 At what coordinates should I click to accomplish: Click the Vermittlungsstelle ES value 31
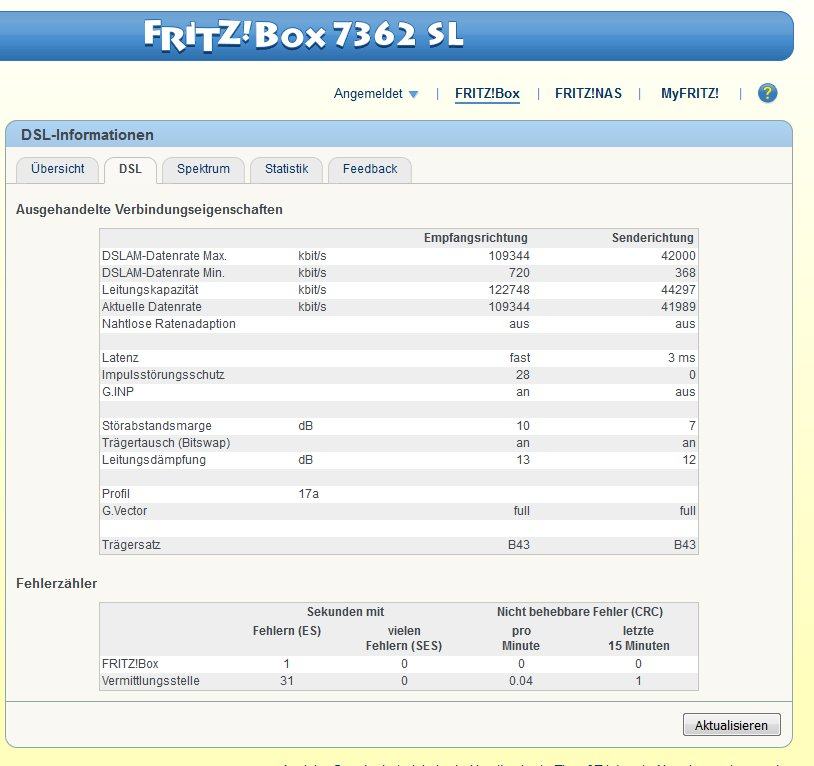coord(287,681)
